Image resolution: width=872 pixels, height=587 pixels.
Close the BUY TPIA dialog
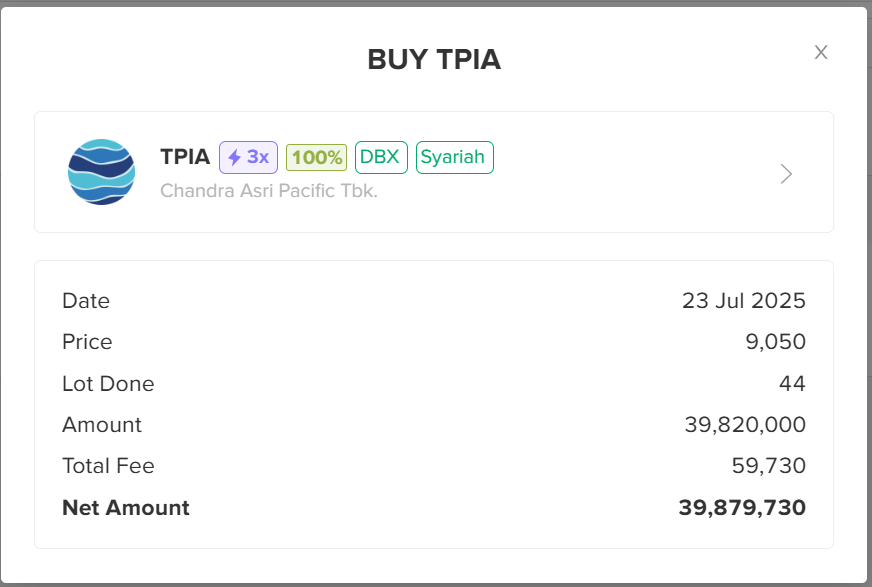[821, 52]
